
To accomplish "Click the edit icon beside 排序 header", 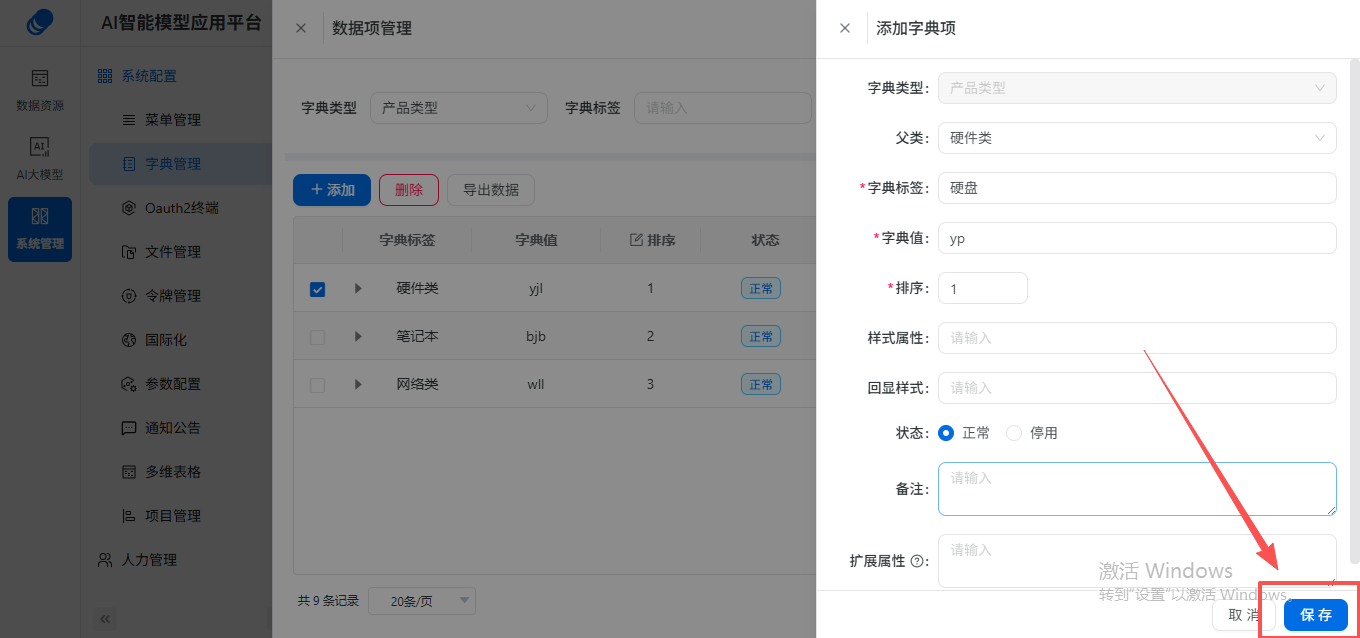I will 636,240.
